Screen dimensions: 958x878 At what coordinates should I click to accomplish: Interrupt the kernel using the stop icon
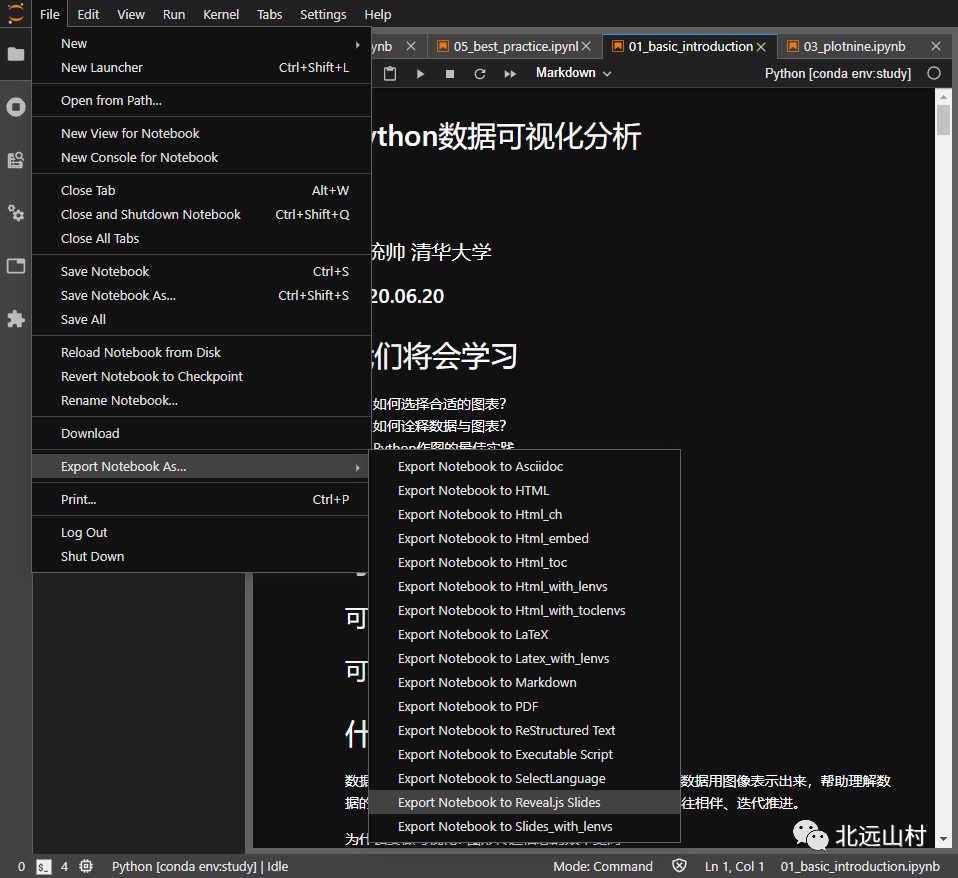coord(448,72)
